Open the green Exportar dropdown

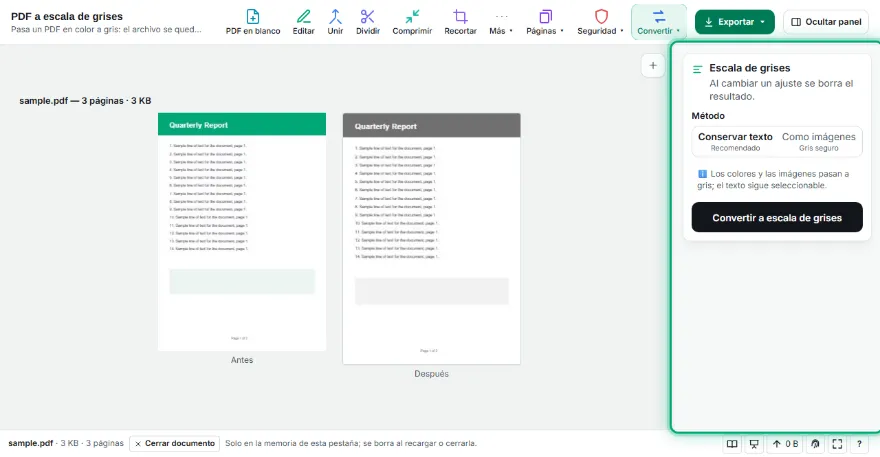coord(735,22)
